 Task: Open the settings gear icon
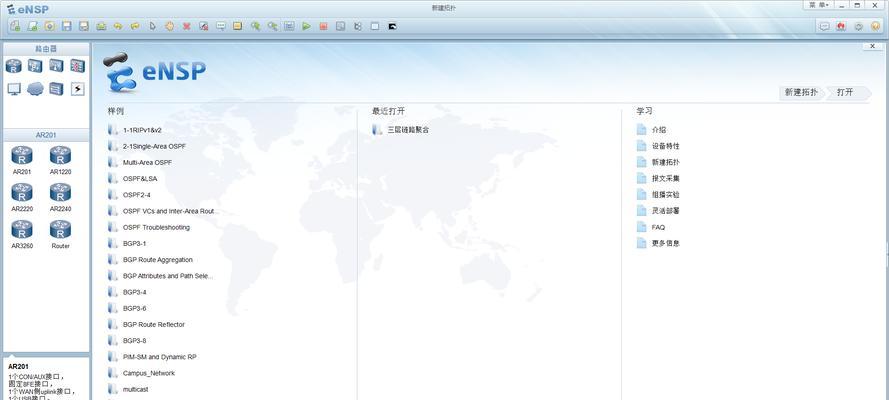click(858, 26)
